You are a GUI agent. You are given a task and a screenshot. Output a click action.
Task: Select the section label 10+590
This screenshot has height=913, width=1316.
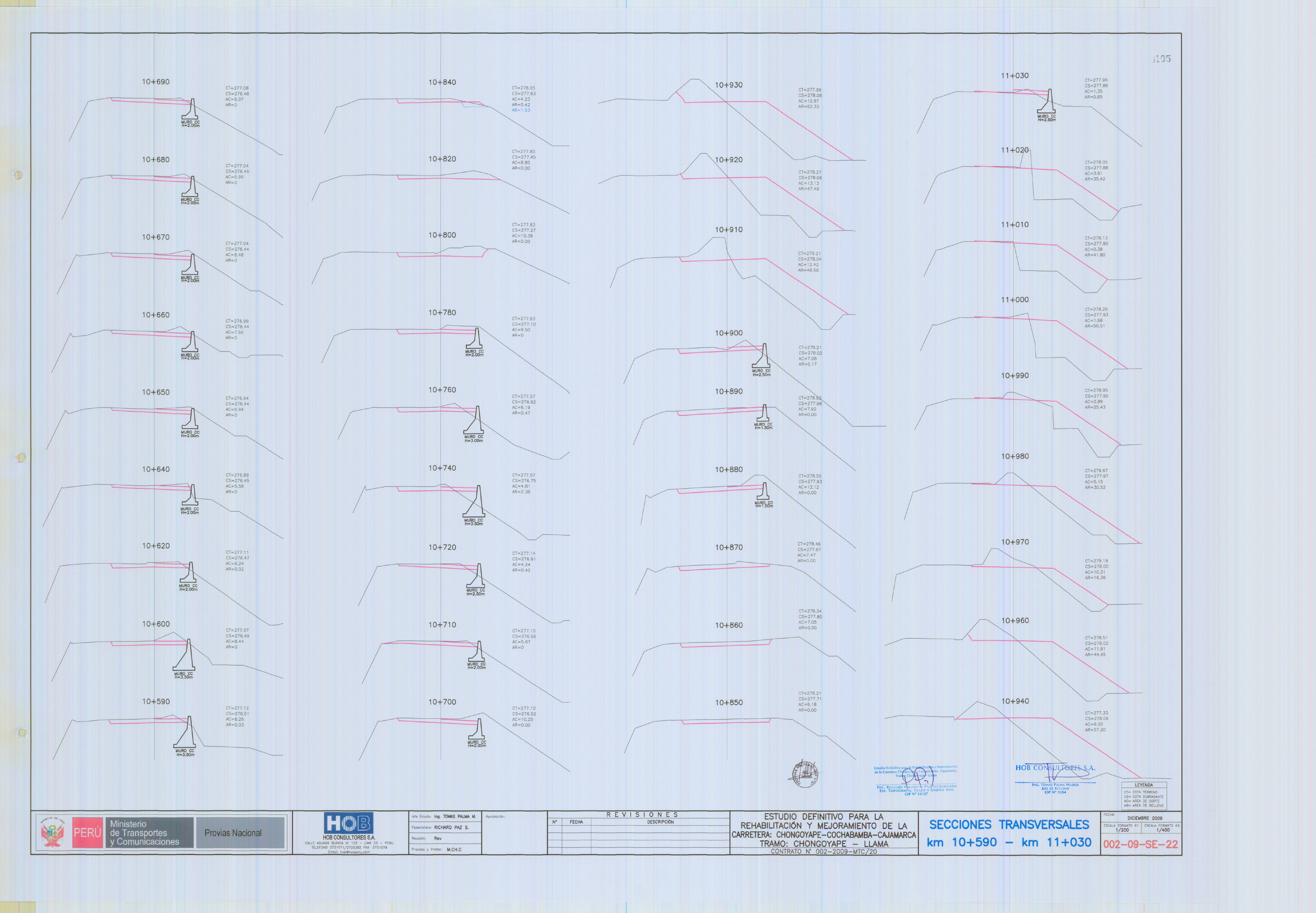point(155,701)
